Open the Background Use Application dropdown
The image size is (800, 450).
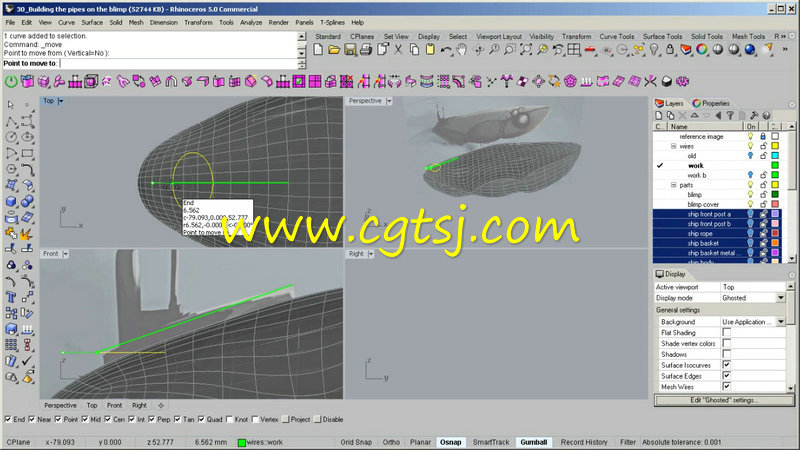781,322
